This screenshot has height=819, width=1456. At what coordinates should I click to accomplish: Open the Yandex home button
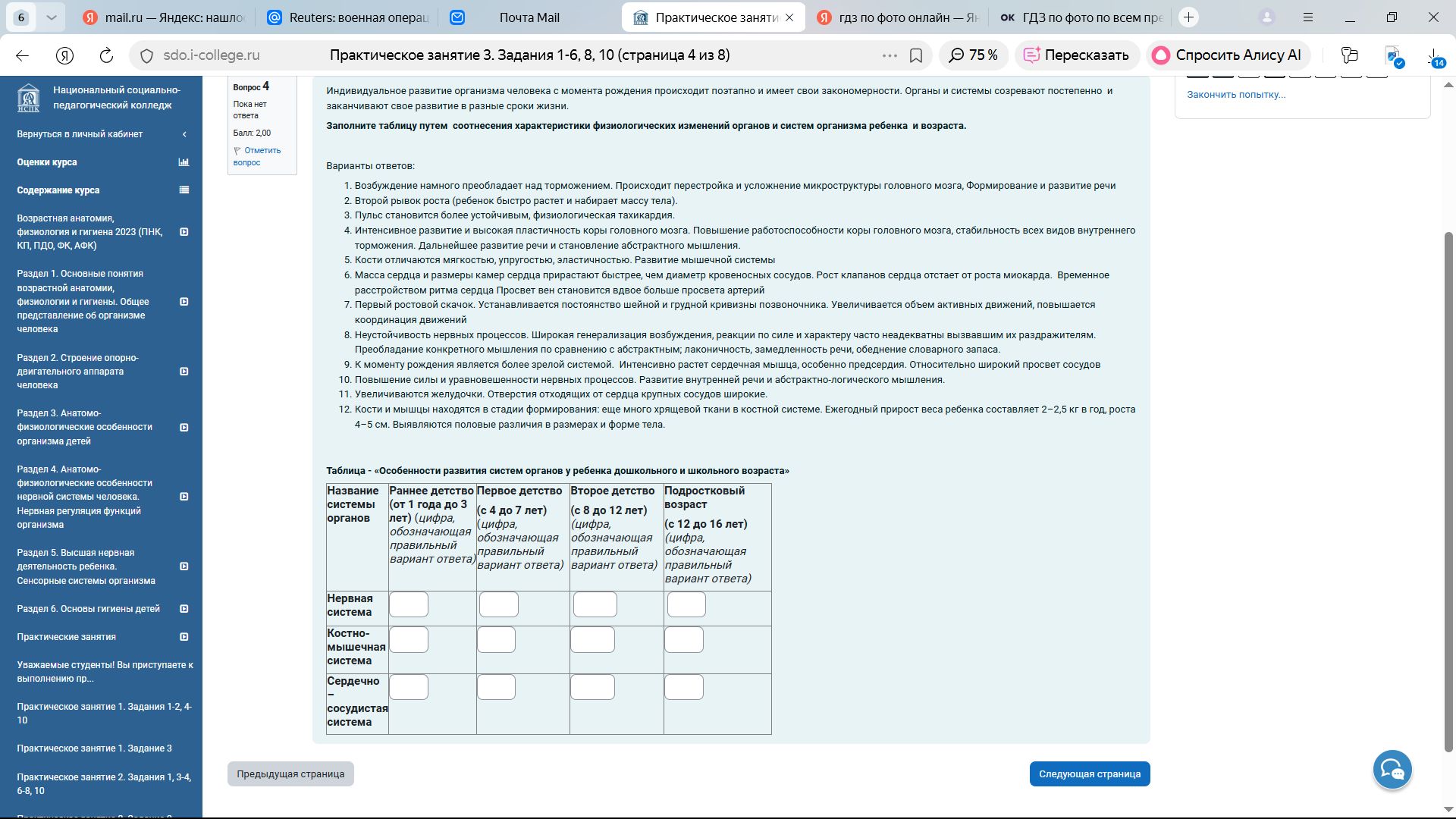[65, 55]
